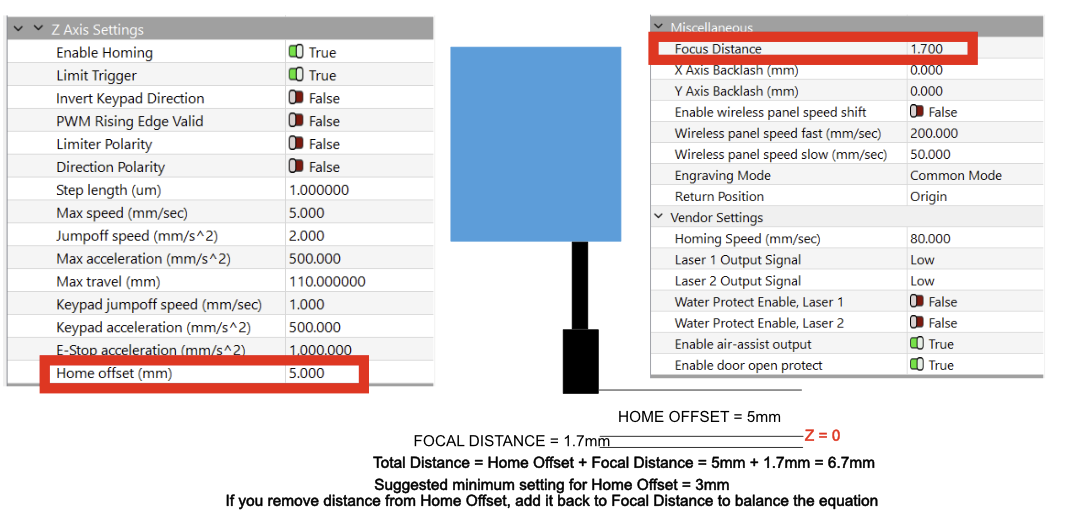
Task: Collapse the Vendor Settings section
Action: click(658, 217)
